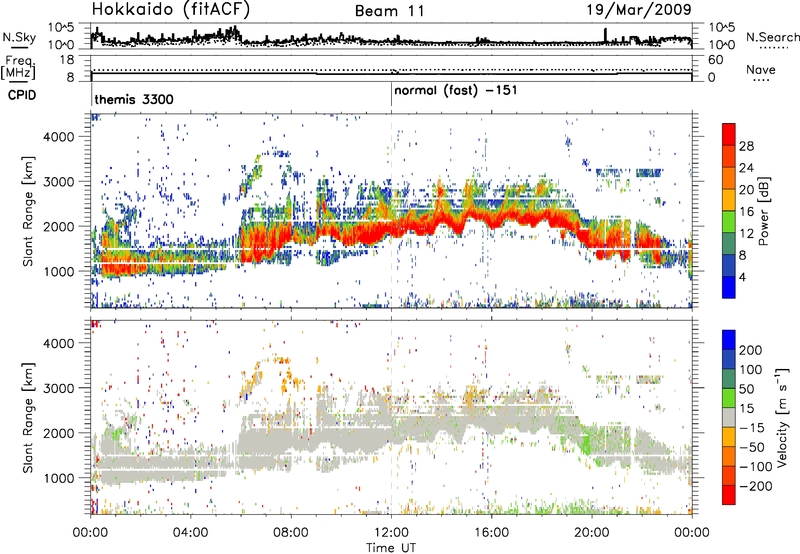Screen dimensions: 800x554
Task: Click the bright blue bottom Power colorbar segment
Action: point(729,288)
